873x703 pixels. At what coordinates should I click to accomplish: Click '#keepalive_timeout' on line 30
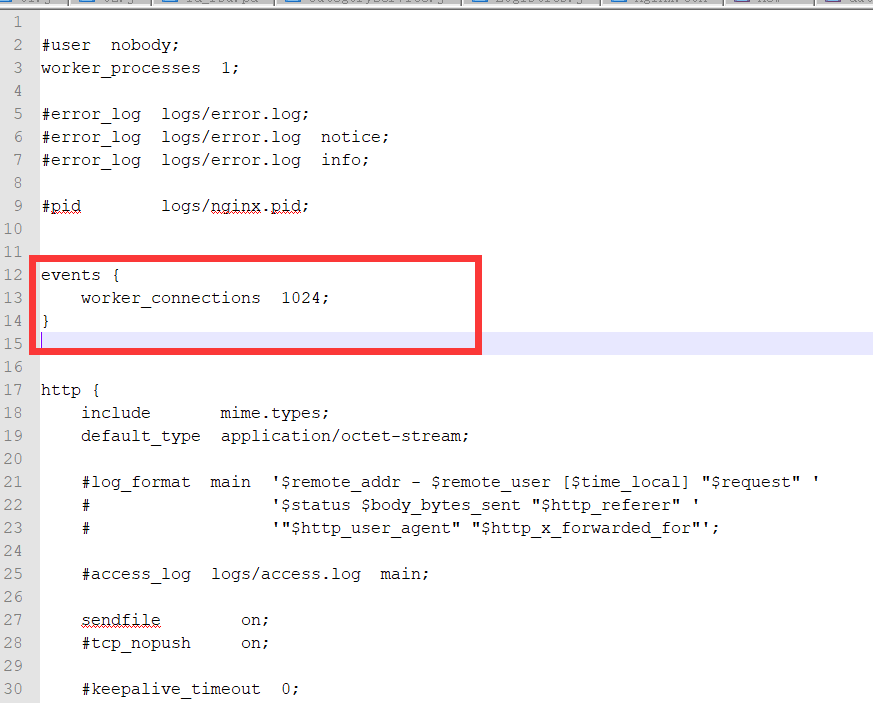tap(171, 689)
